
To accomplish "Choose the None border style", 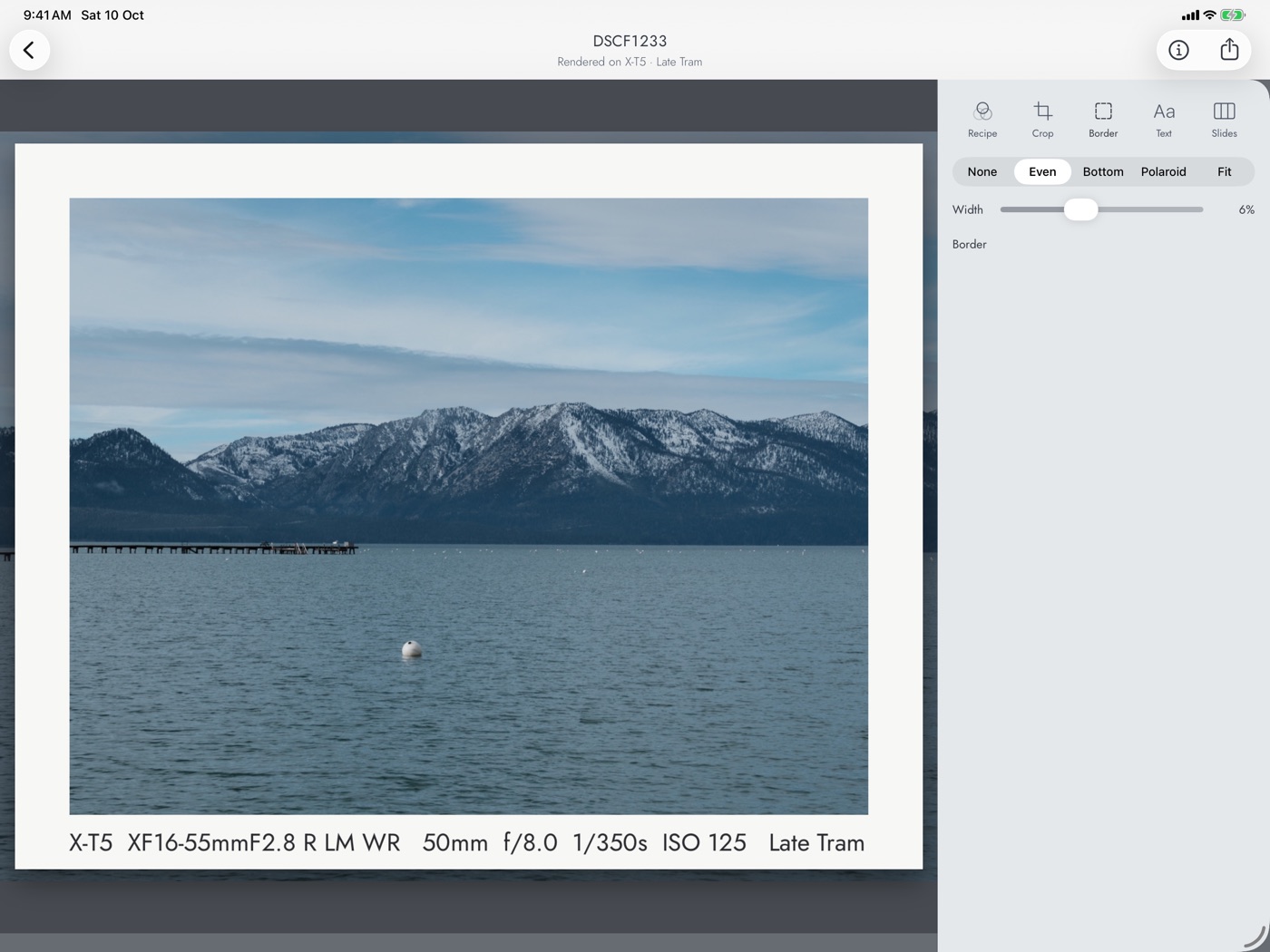I will click(982, 171).
